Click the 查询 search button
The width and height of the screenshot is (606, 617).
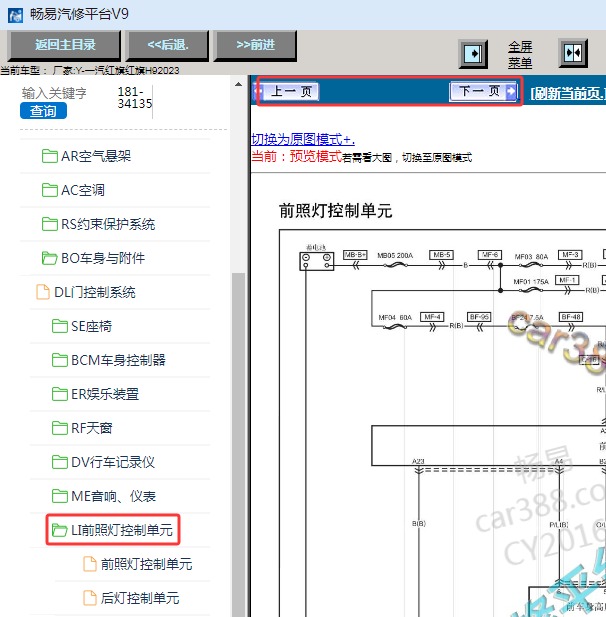tap(43, 111)
